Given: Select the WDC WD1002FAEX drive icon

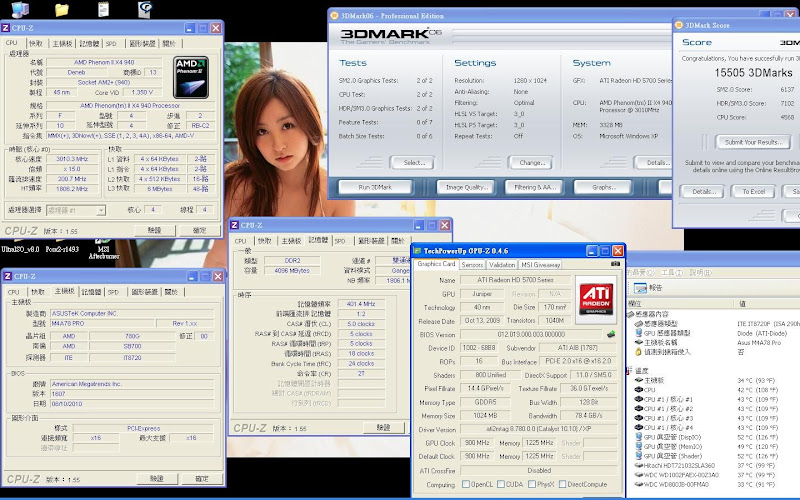Looking at the screenshot, I should click(x=638, y=474).
